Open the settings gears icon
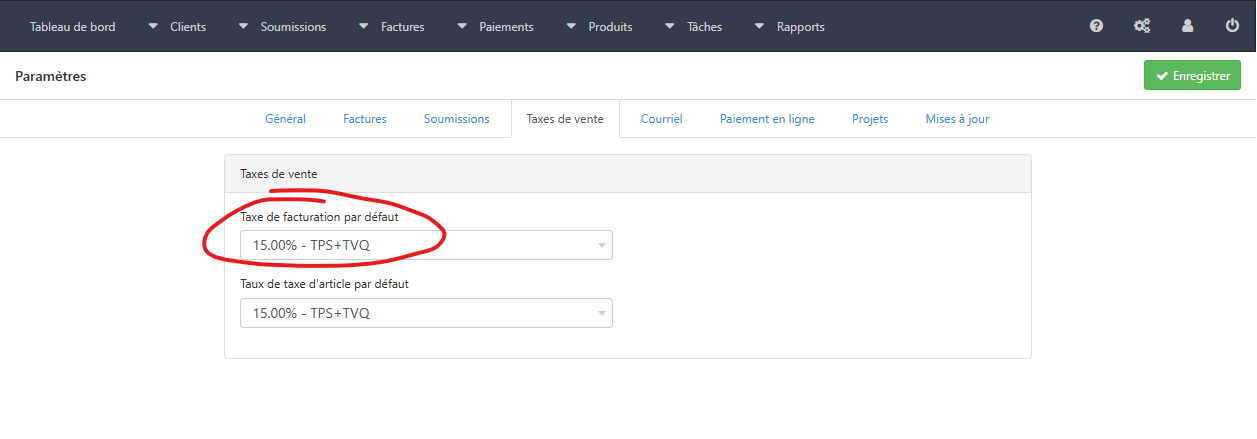Screen dimensions: 1257x439 point(1142,26)
